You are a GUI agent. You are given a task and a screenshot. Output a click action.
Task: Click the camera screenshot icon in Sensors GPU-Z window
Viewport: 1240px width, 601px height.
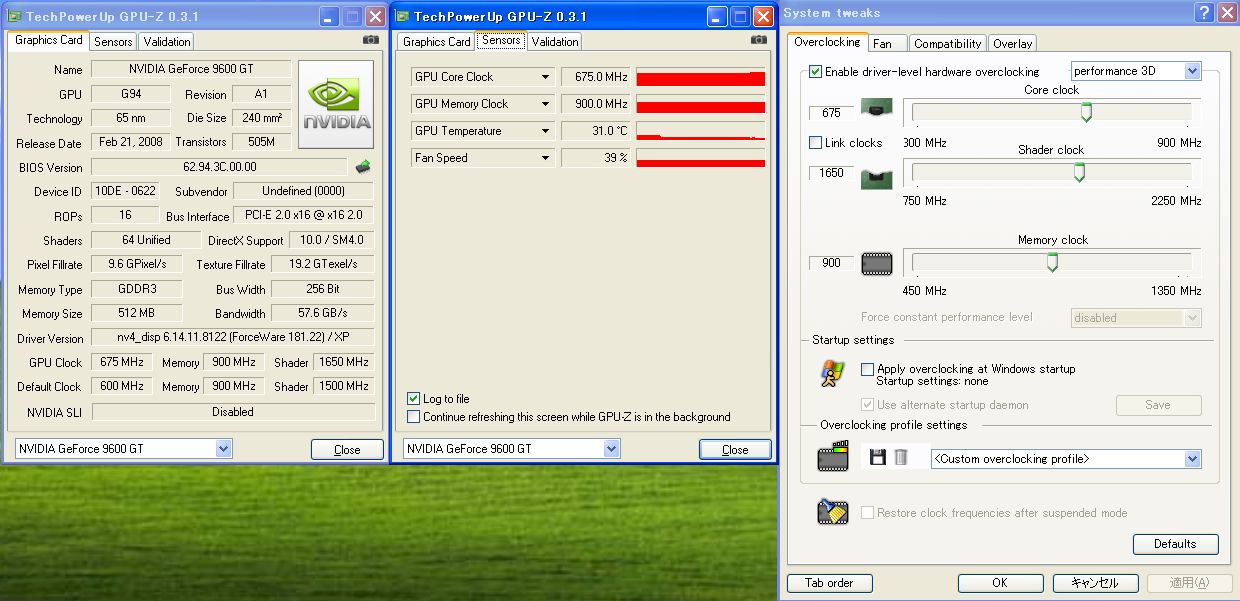click(x=759, y=40)
